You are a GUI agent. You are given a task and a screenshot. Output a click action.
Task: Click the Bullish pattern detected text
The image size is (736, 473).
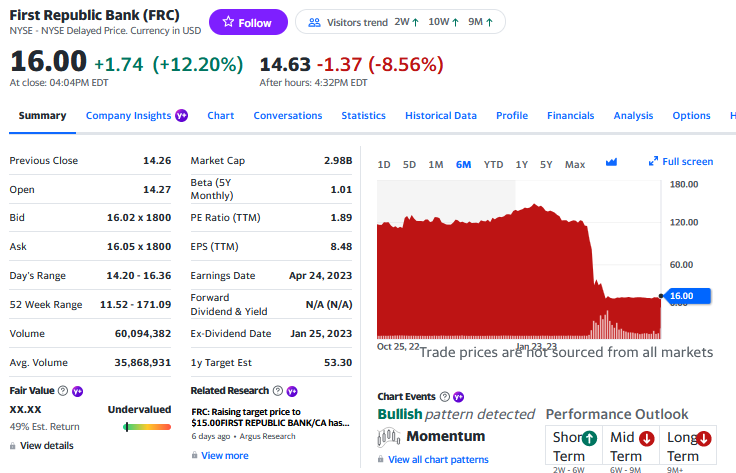456,414
